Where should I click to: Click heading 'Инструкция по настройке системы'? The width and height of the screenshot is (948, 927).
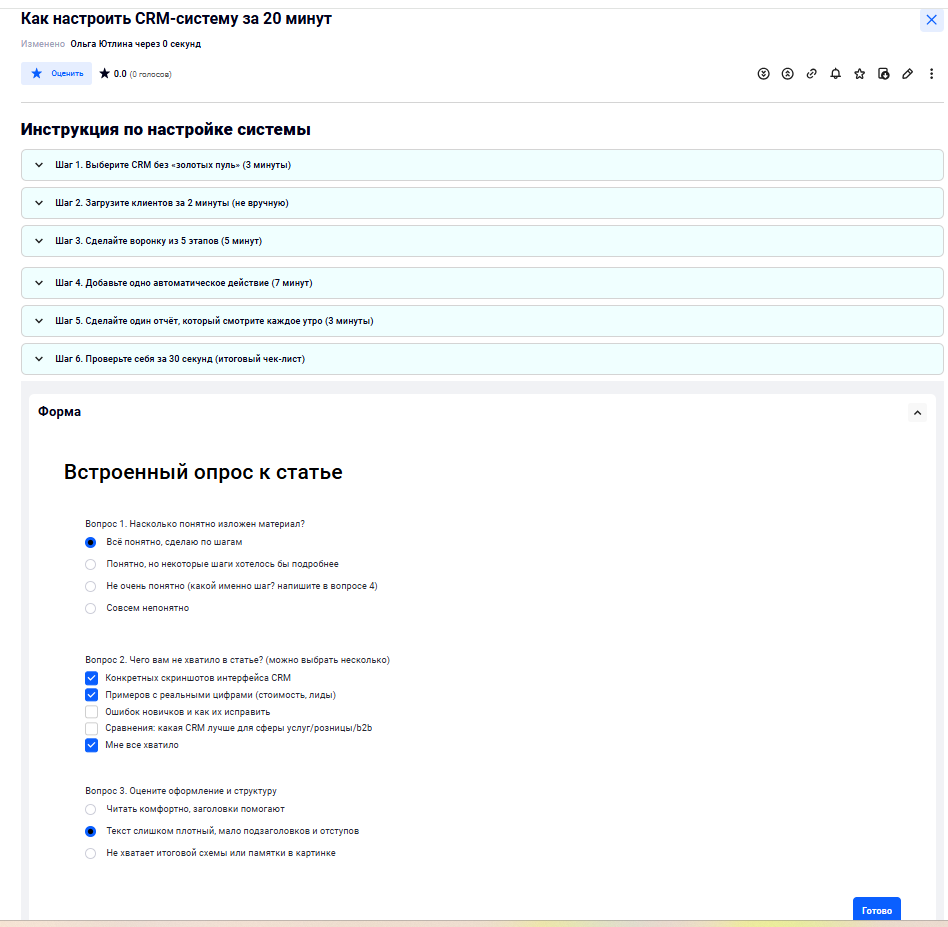[x=166, y=129]
